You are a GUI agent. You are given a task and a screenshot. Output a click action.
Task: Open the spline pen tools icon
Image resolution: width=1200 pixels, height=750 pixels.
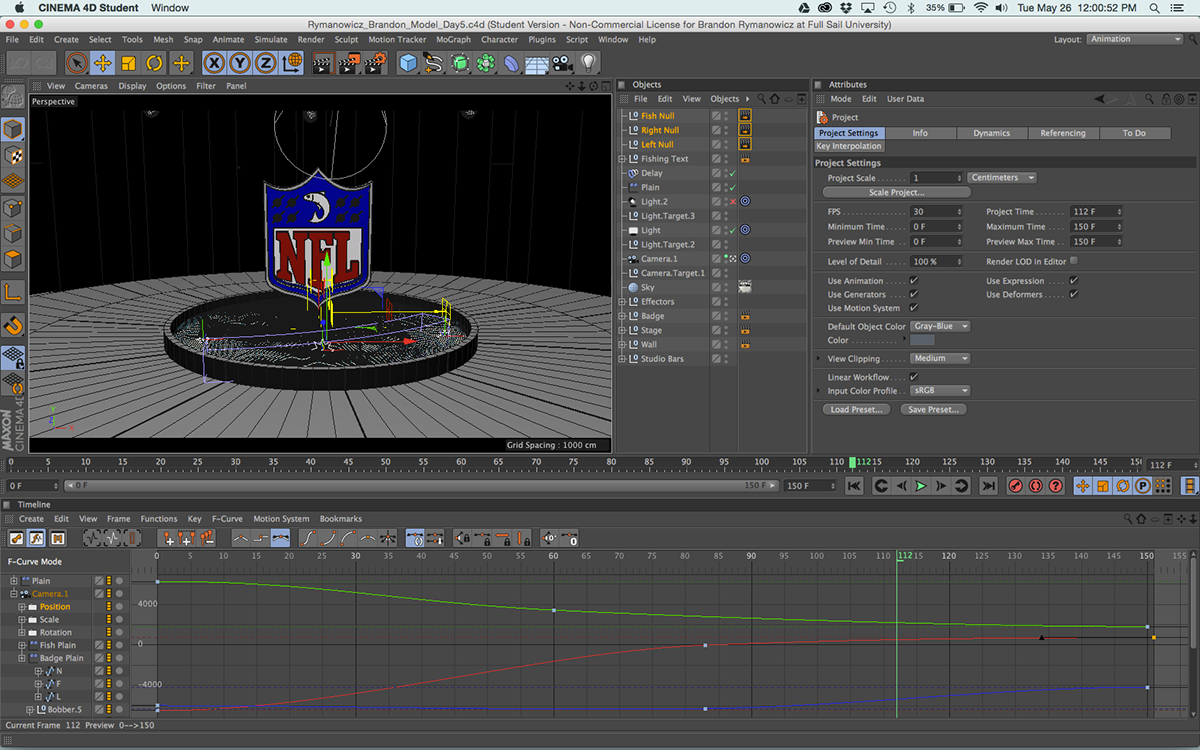click(x=434, y=63)
